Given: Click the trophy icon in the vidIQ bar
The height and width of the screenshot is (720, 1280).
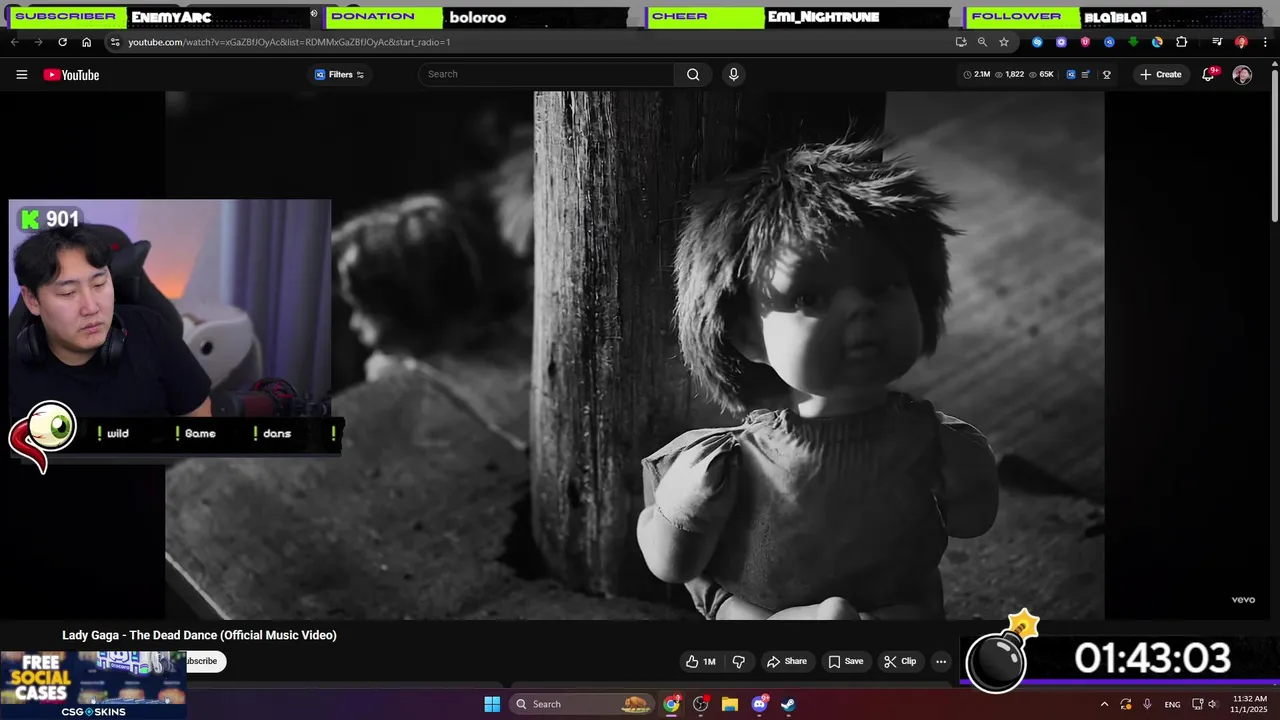Looking at the screenshot, I should click(x=1107, y=75).
